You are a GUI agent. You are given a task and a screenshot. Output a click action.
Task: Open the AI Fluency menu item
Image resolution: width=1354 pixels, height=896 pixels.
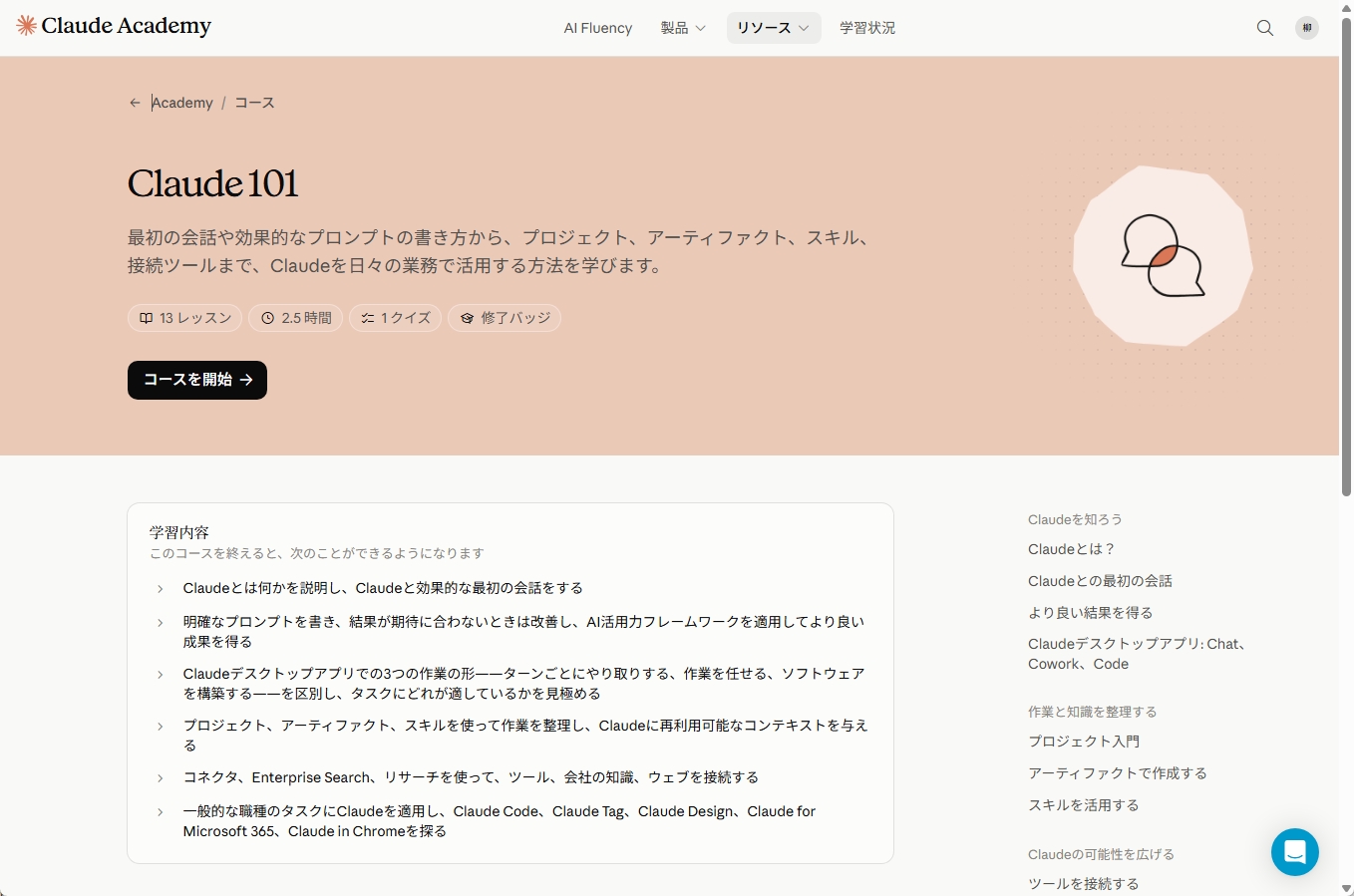pos(598,28)
